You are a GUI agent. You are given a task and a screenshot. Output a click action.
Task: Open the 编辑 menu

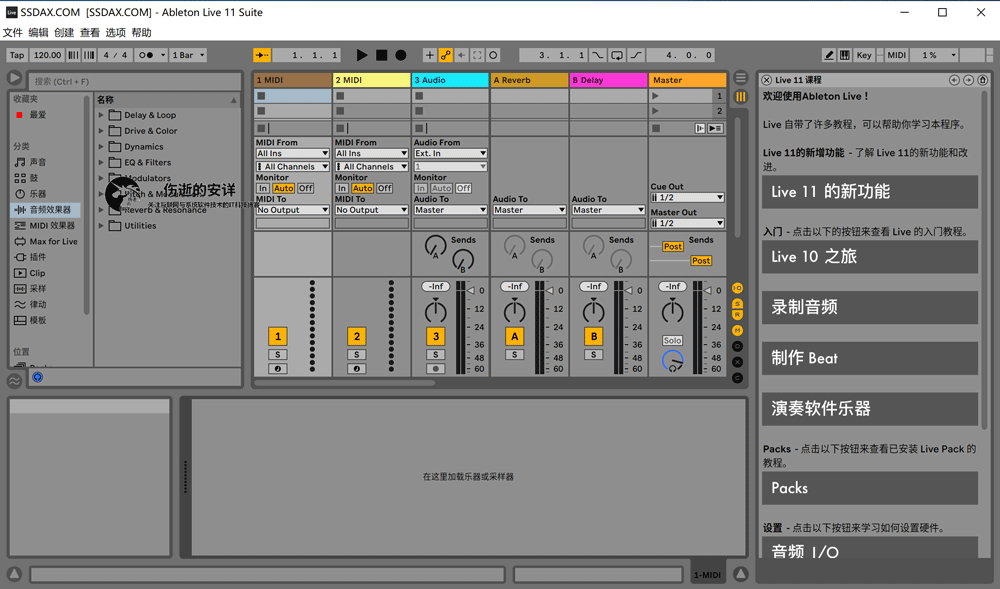click(x=38, y=33)
